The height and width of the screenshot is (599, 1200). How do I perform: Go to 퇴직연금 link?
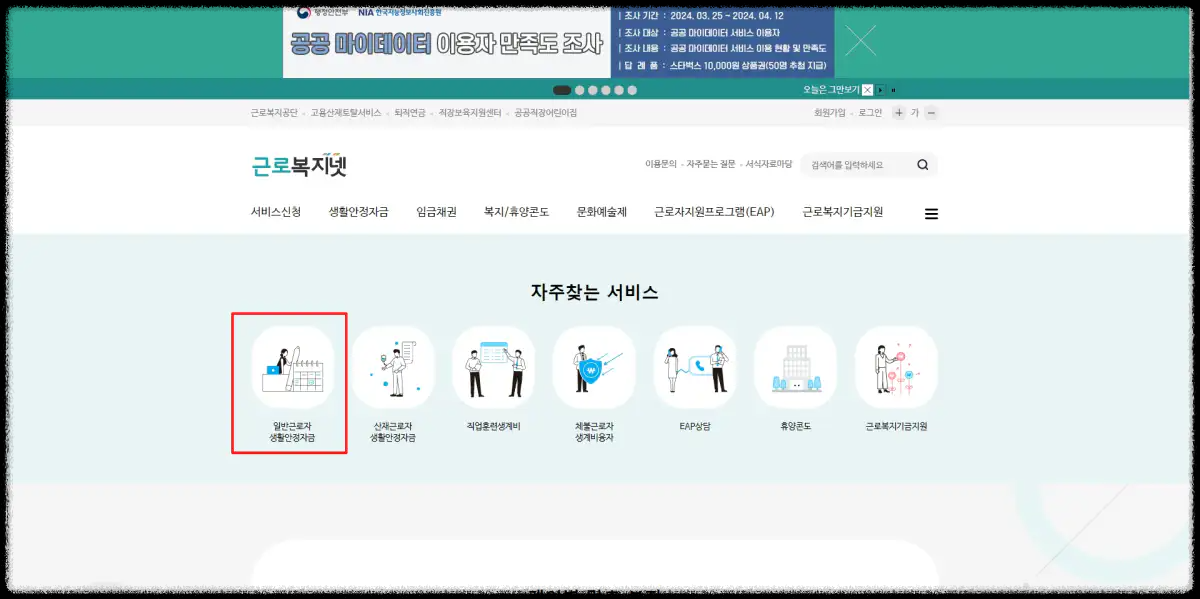(410, 113)
